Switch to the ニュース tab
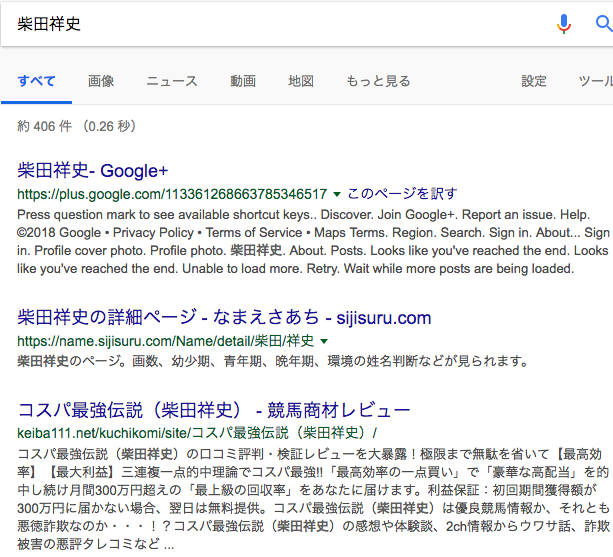 tap(172, 81)
